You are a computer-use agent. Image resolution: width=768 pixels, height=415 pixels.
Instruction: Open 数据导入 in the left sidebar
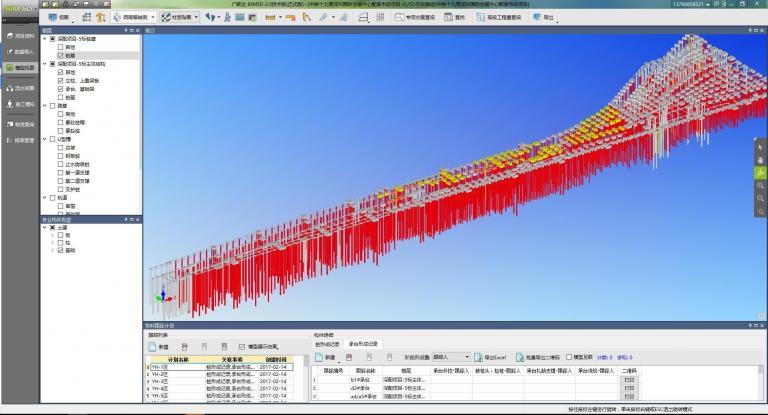(x=20, y=51)
